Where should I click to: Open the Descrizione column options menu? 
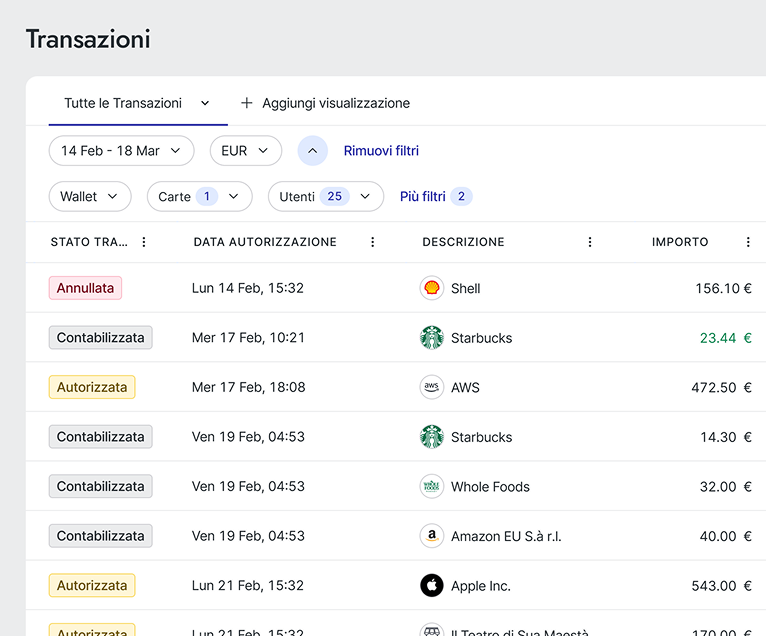click(590, 242)
